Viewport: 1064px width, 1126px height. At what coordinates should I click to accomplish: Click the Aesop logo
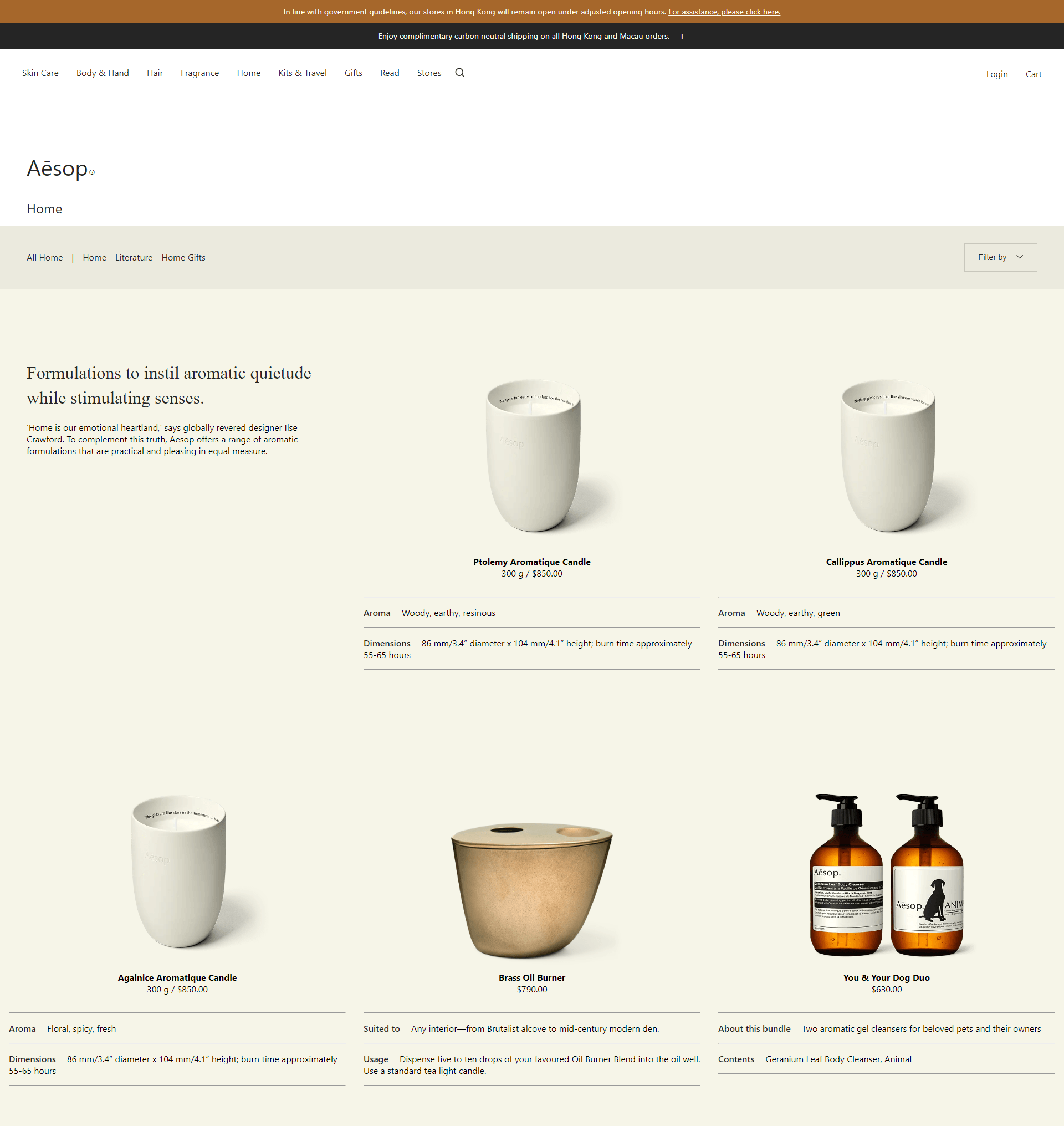(60, 169)
